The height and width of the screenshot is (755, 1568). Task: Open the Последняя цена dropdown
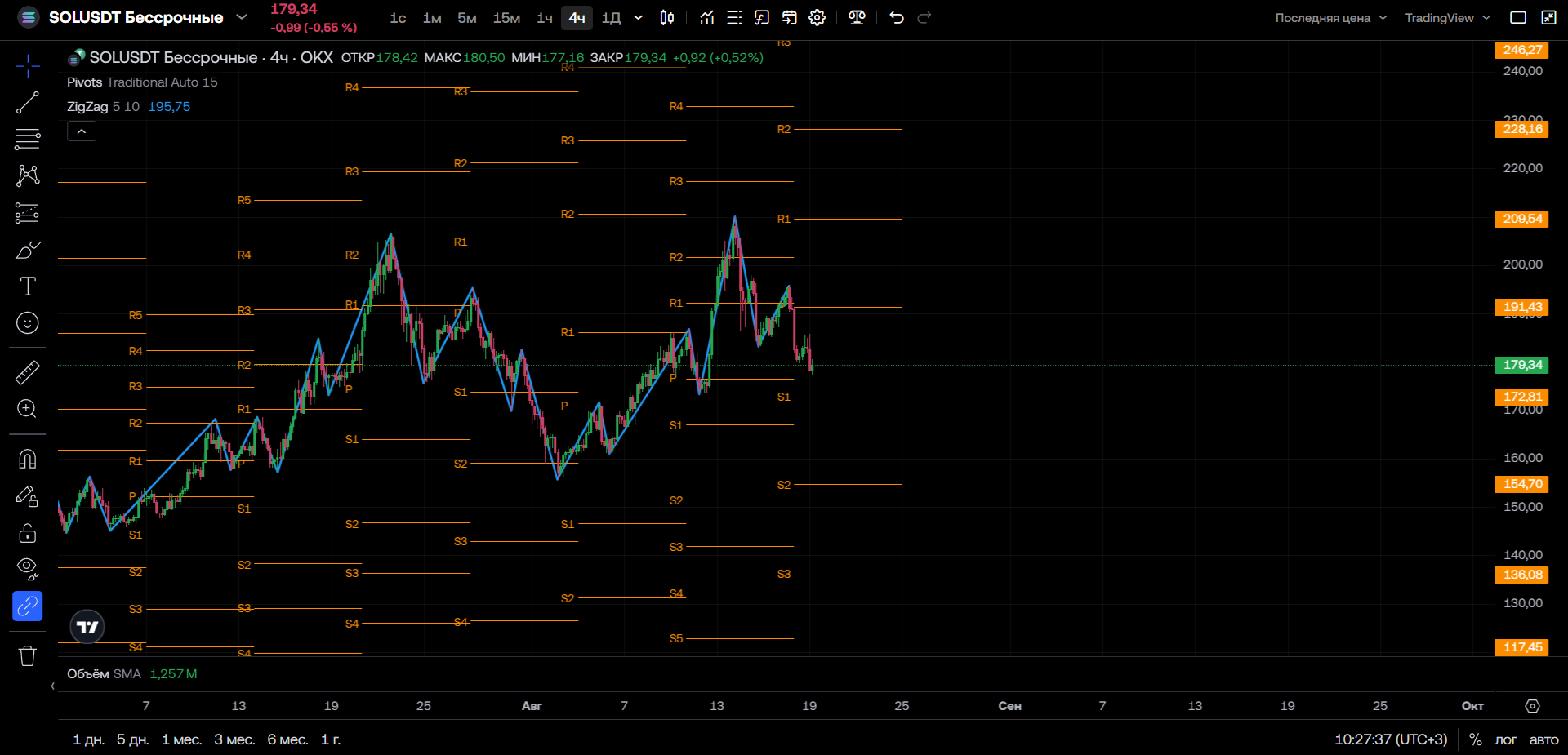pos(1330,18)
